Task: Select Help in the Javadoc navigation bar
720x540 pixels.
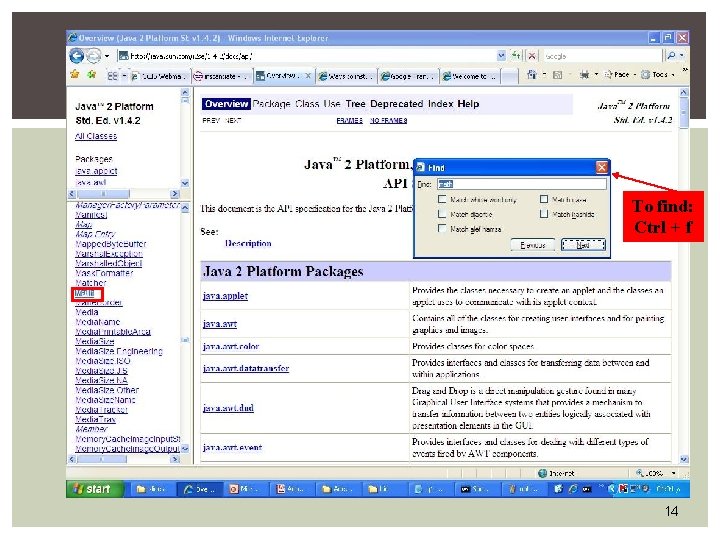Action: coord(468,104)
